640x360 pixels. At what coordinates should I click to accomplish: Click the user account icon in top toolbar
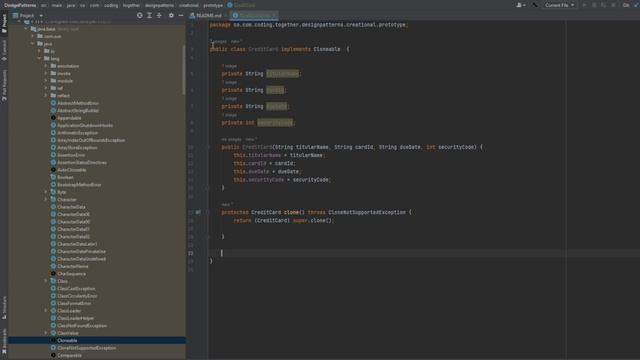[520, 5]
